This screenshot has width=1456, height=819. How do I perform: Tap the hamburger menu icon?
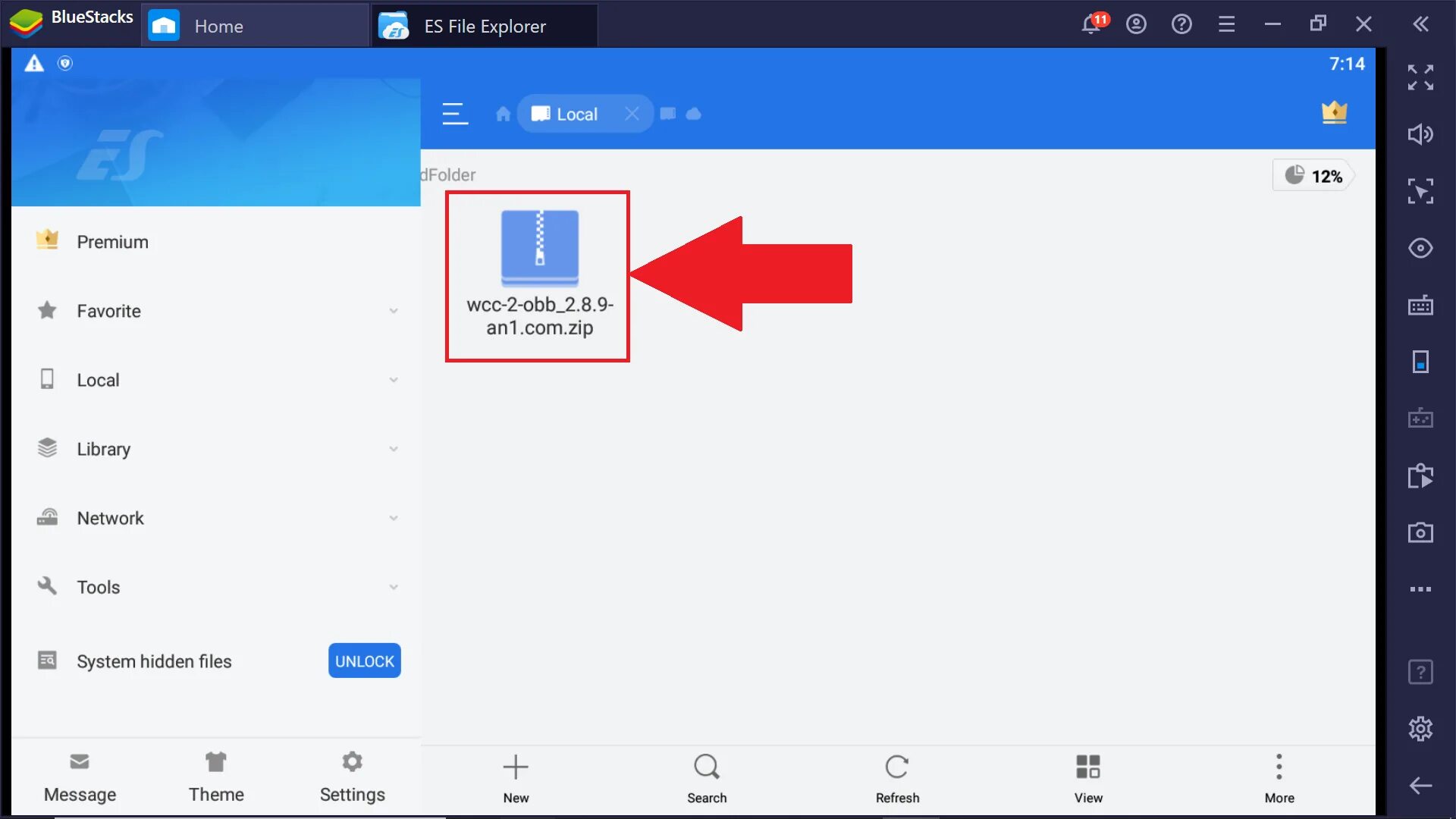click(455, 113)
